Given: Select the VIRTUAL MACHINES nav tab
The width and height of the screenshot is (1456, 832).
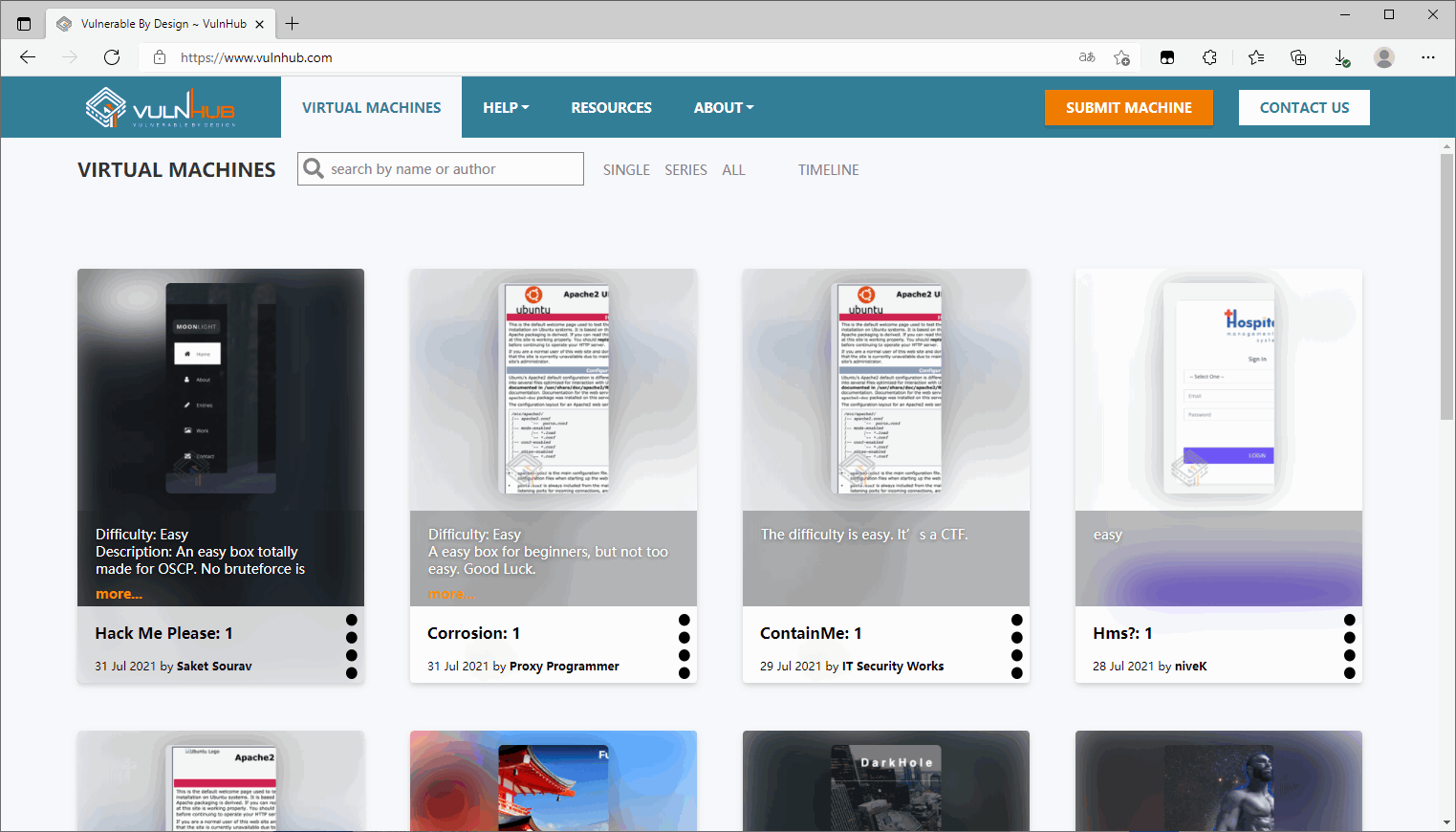Looking at the screenshot, I should [372, 108].
